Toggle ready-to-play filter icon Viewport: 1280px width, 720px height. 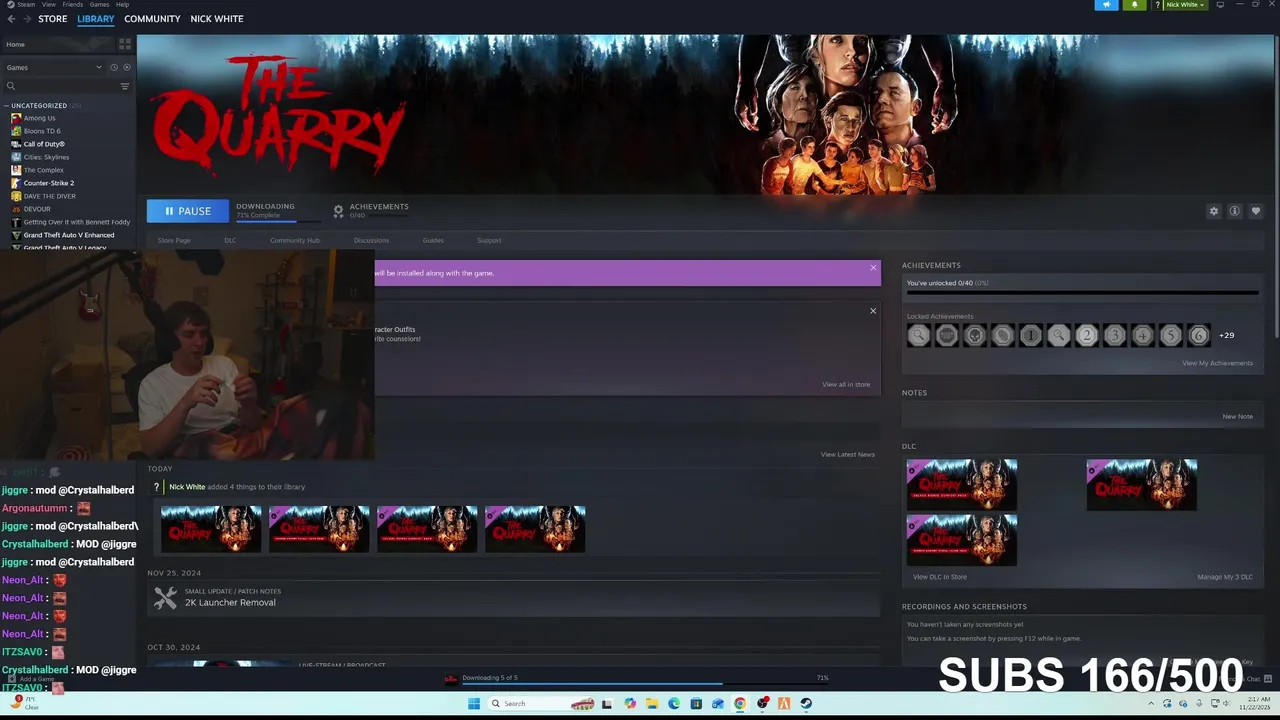click(127, 67)
